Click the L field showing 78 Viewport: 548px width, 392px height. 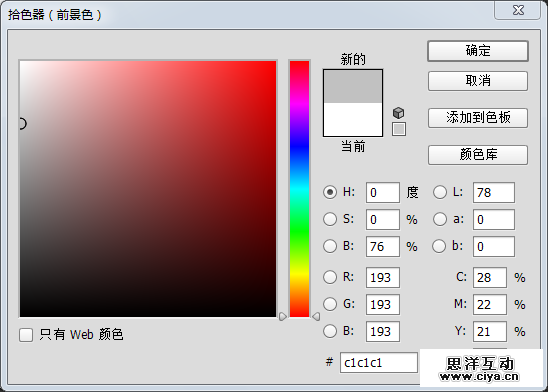(x=493, y=193)
